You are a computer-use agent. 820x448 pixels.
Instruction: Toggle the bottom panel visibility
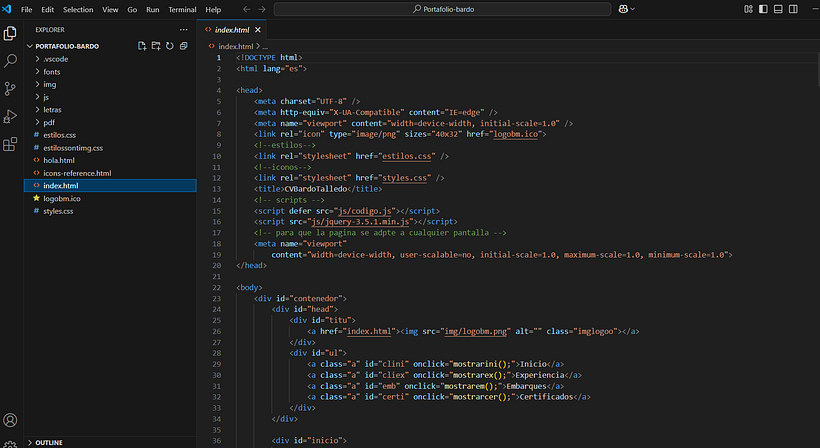(x=778, y=9)
